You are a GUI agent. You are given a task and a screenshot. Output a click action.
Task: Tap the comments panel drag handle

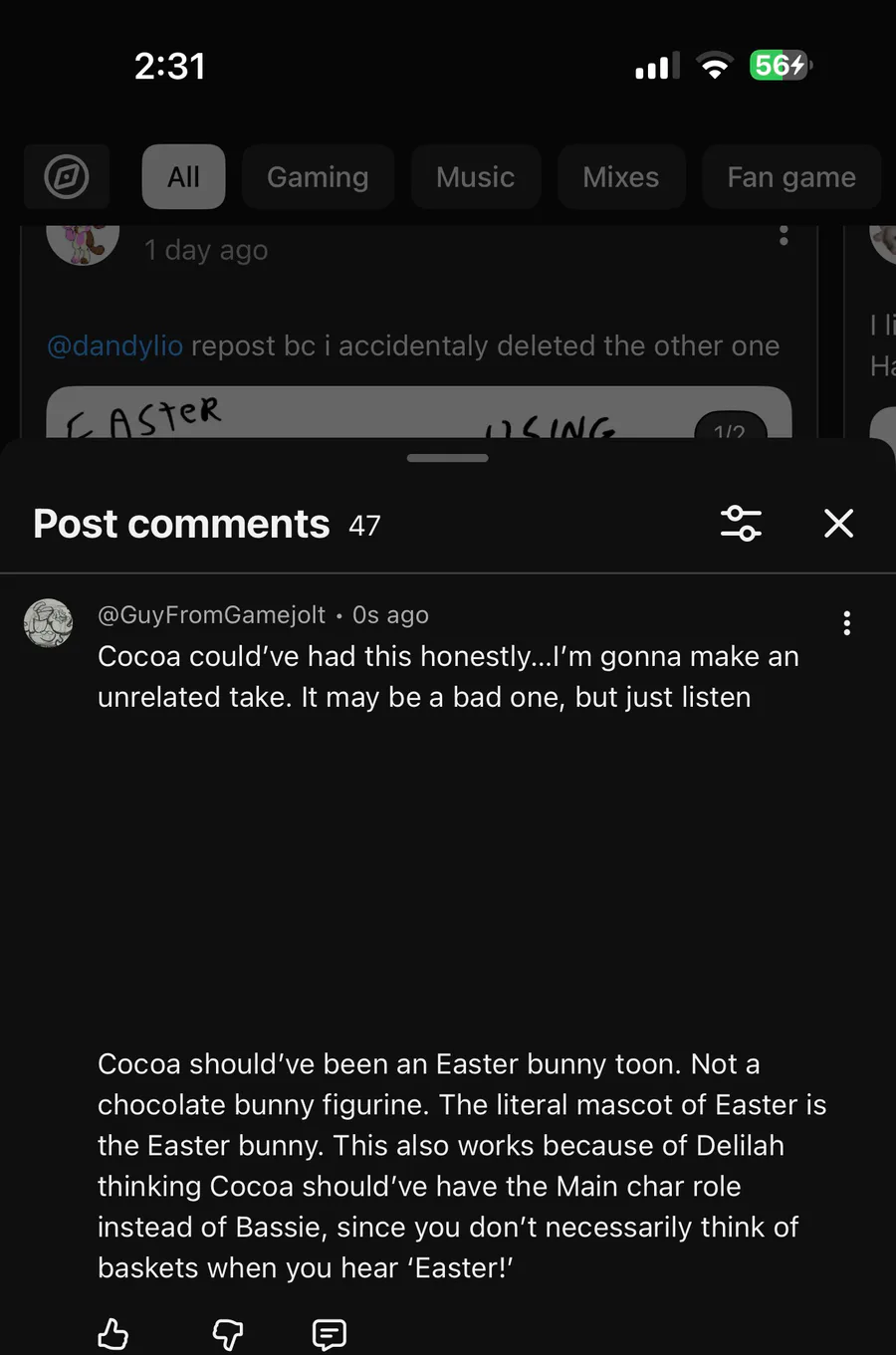pyautogui.click(x=448, y=458)
